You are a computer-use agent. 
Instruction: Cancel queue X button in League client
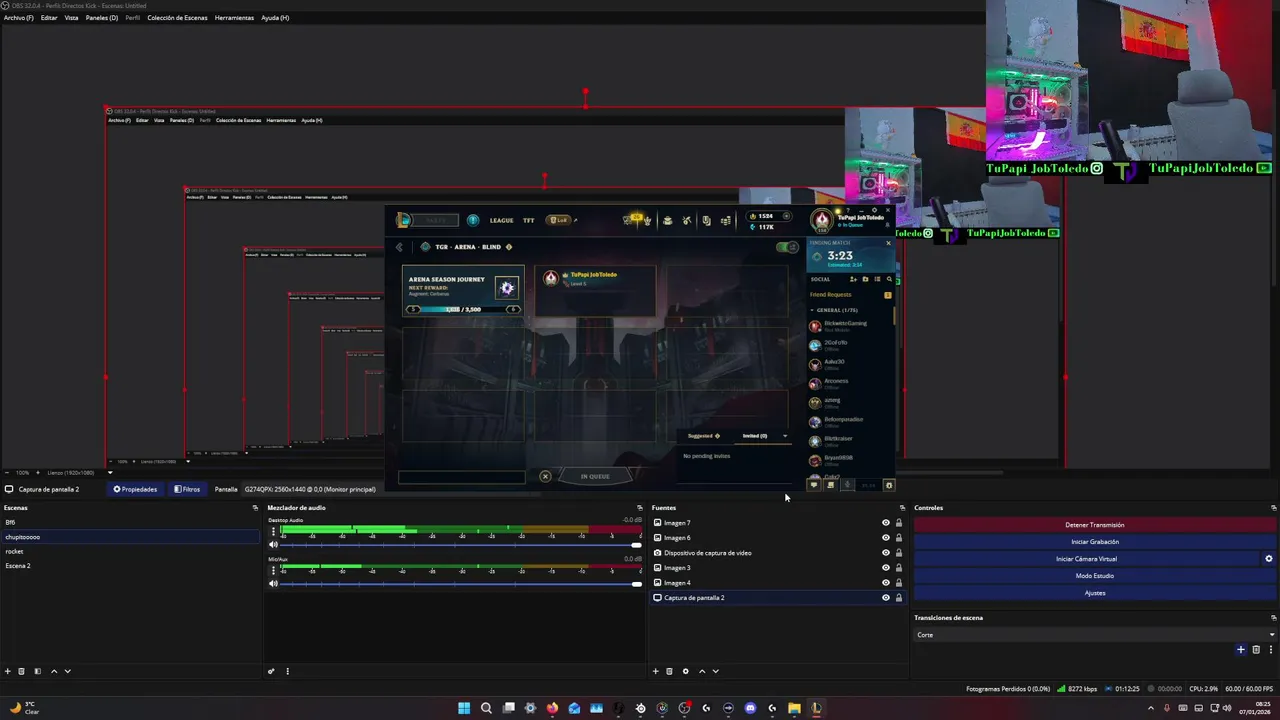545,476
